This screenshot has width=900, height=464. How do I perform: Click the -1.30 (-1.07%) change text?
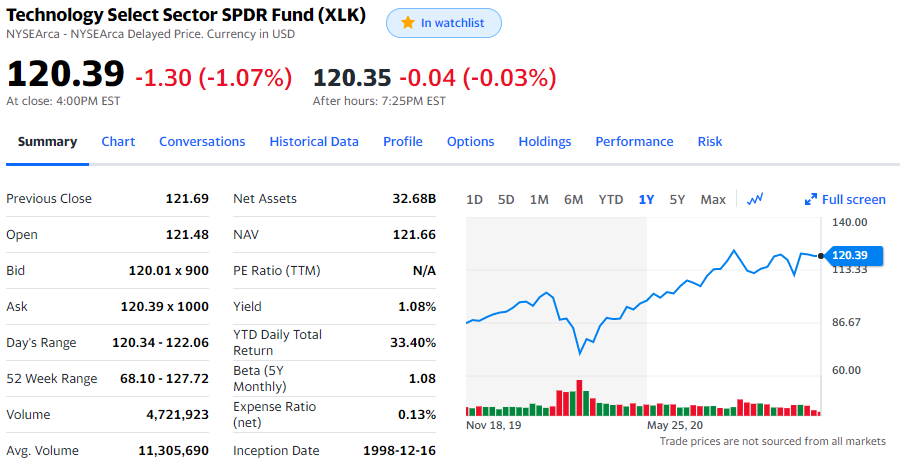[x=214, y=78]
